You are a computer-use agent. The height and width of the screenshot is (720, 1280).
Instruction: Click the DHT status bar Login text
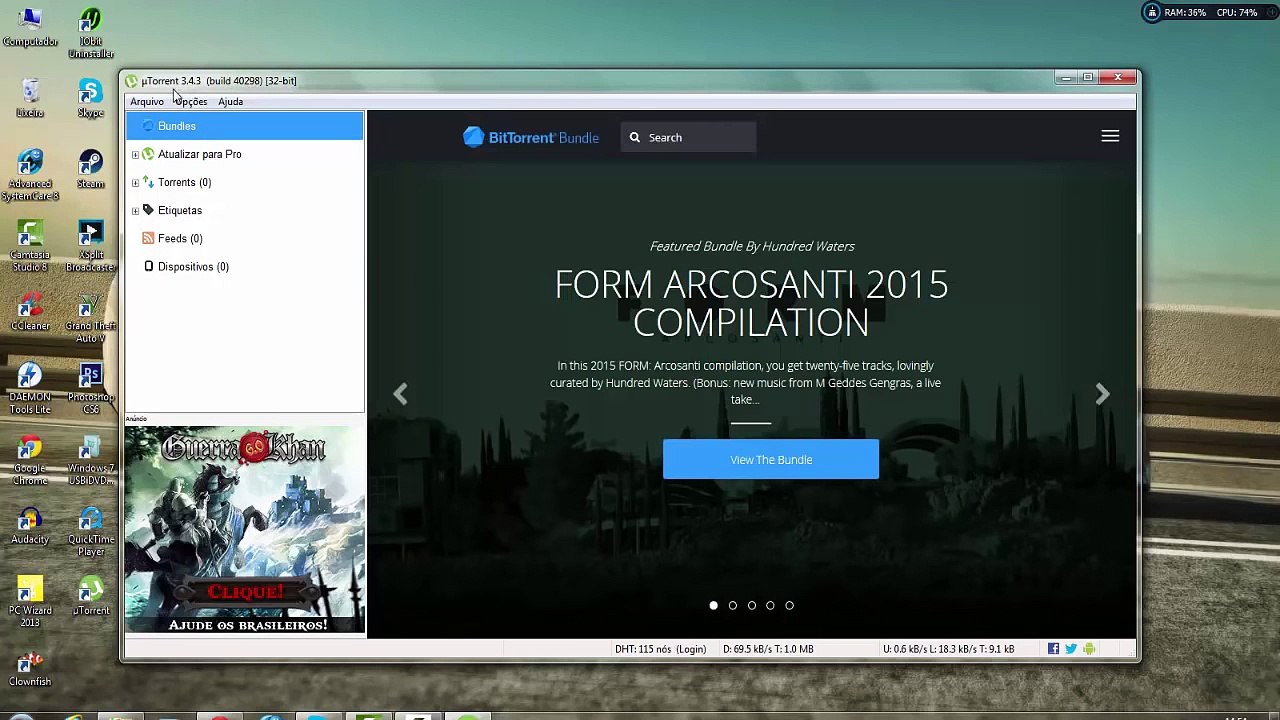(690, 649)
